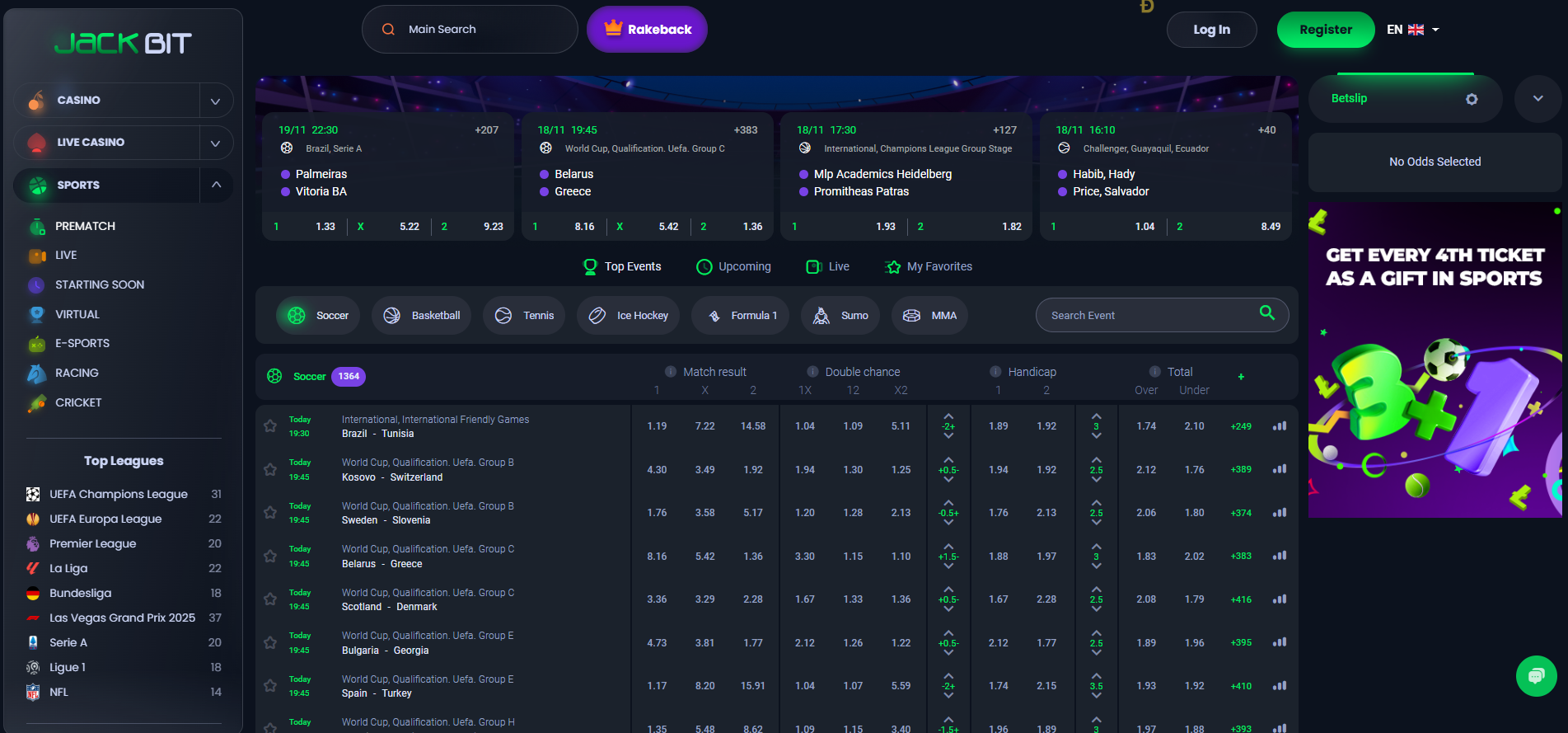Favorite the Sweden - Slovenia match star
1568x733 pixels.
[269, 513]
